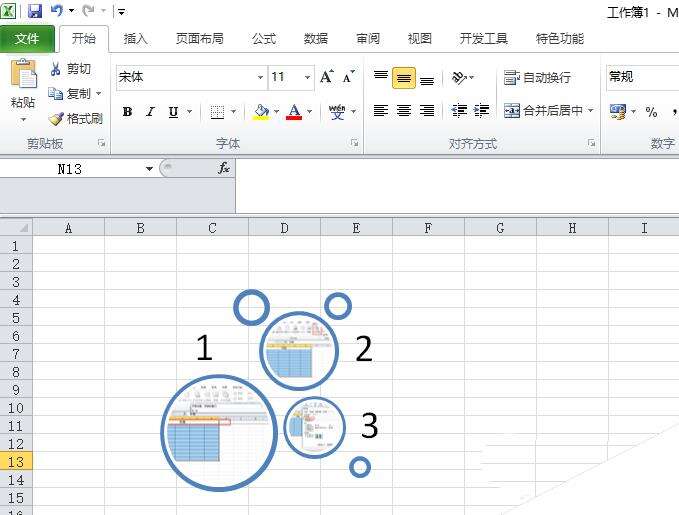679x515 pixels.
Task: Apply fill color paint bucket
Action: [261, 112]
